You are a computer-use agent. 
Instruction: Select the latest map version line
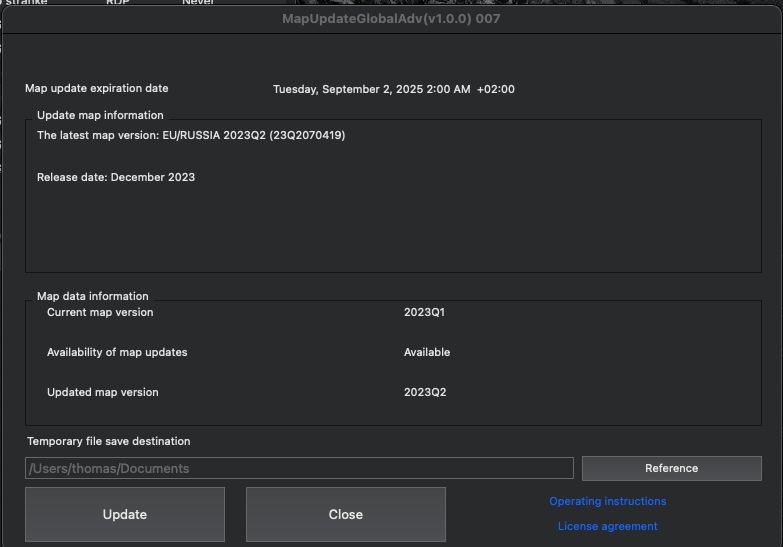point(191,135)
